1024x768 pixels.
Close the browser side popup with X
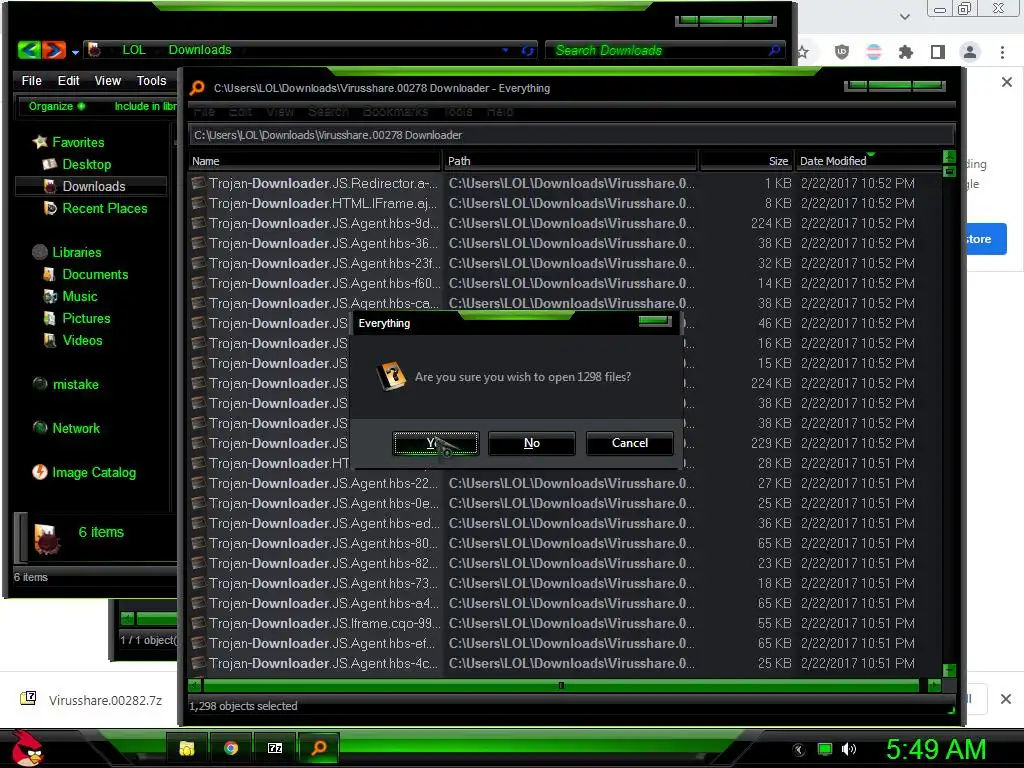click(x=1006, y=82)
